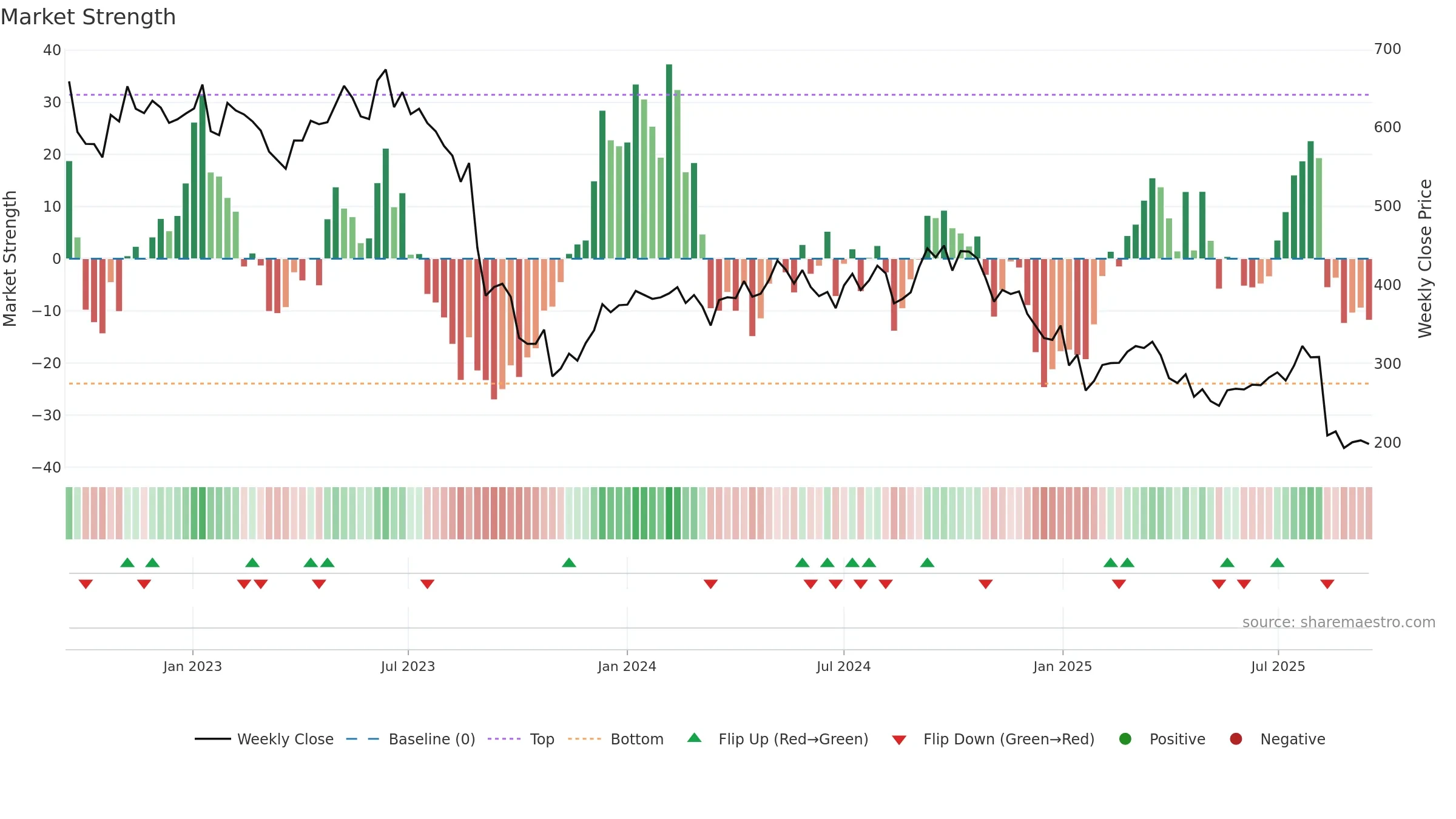This screenshot has height=819, width=1456.
Task: Click the Jul 2025 x-axis label
Action: (1278, 666)
